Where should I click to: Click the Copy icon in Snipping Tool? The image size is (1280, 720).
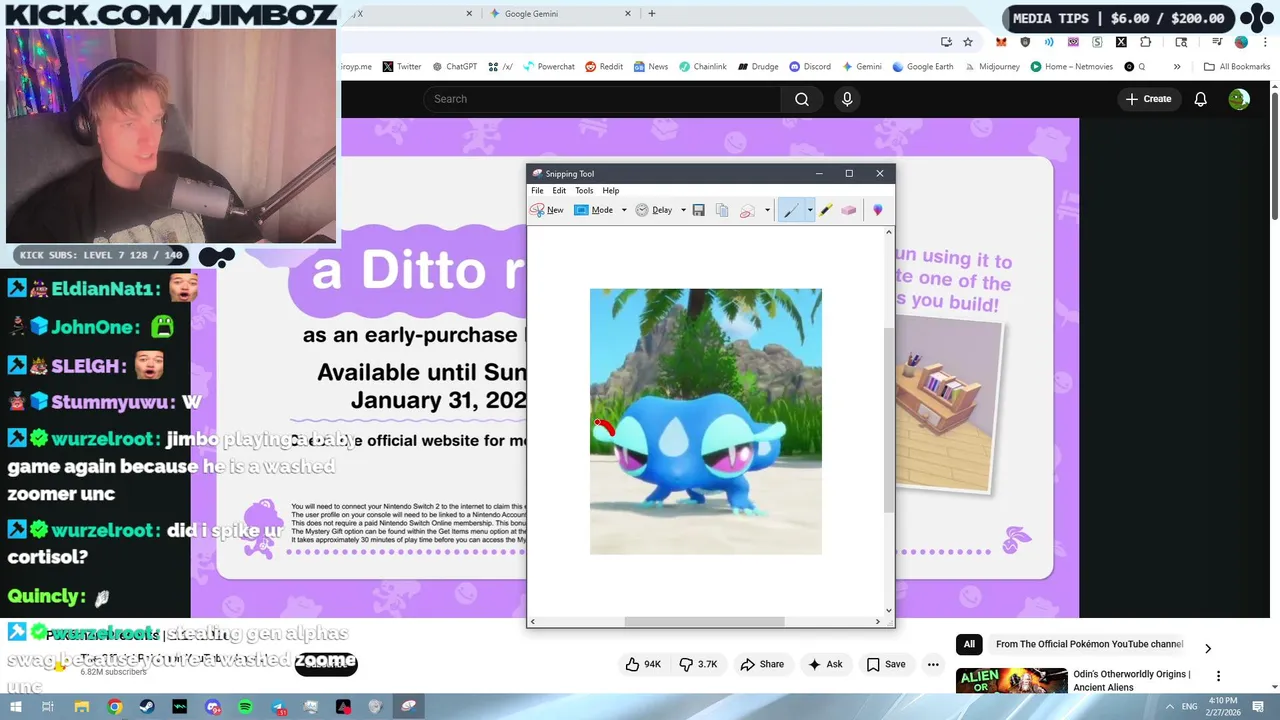[x=722, y=210]
